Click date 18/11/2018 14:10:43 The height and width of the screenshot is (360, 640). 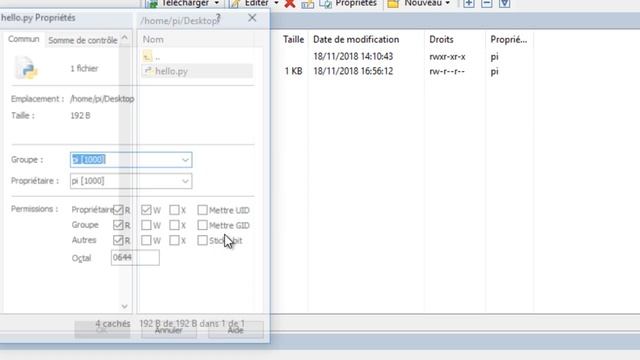(x=353, y=56)
